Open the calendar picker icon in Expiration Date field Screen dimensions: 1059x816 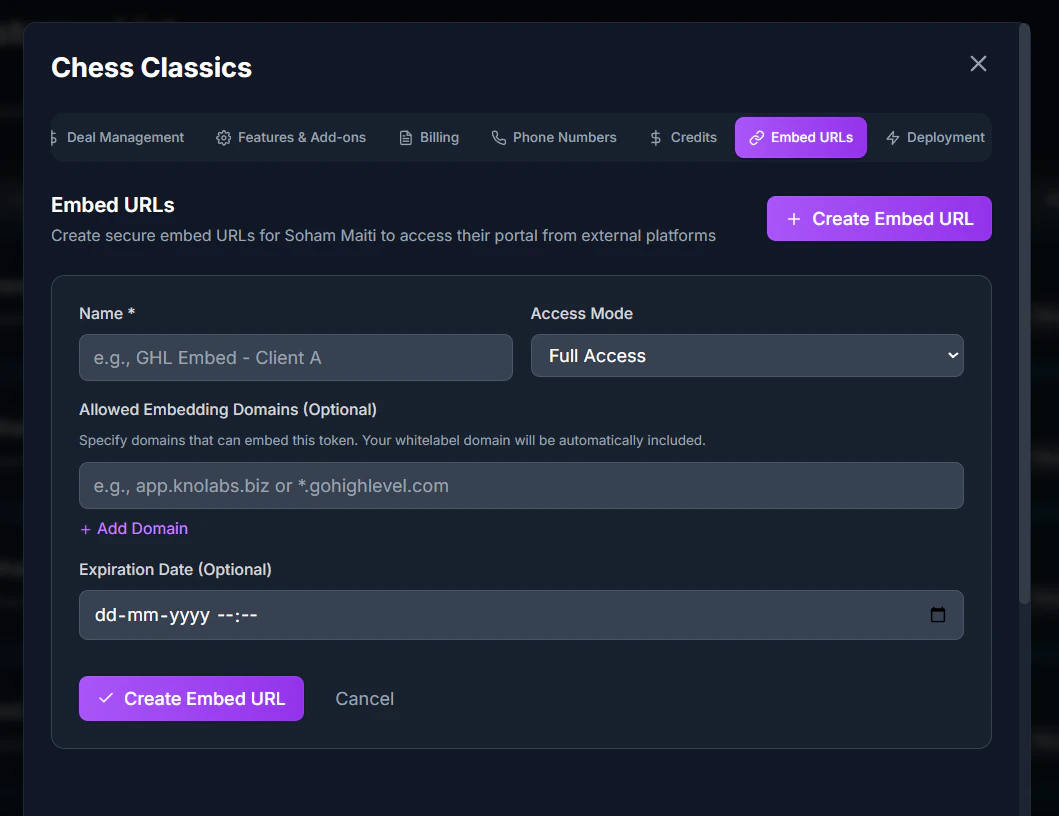(x=938, y=615)
